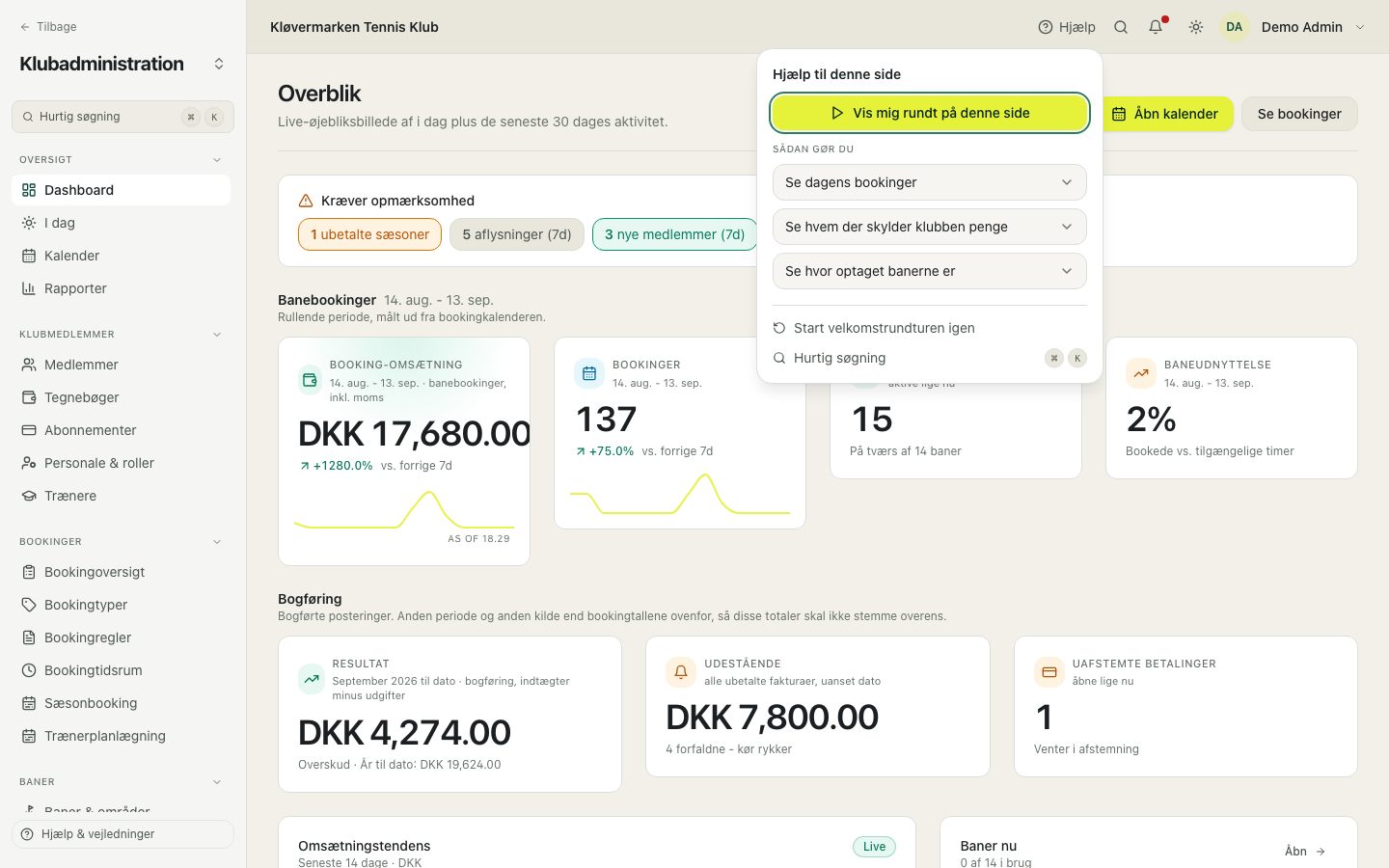Click the booking-omsætning wallet icon
This screenshot has height=868, width=1389.
pos(310,380)
